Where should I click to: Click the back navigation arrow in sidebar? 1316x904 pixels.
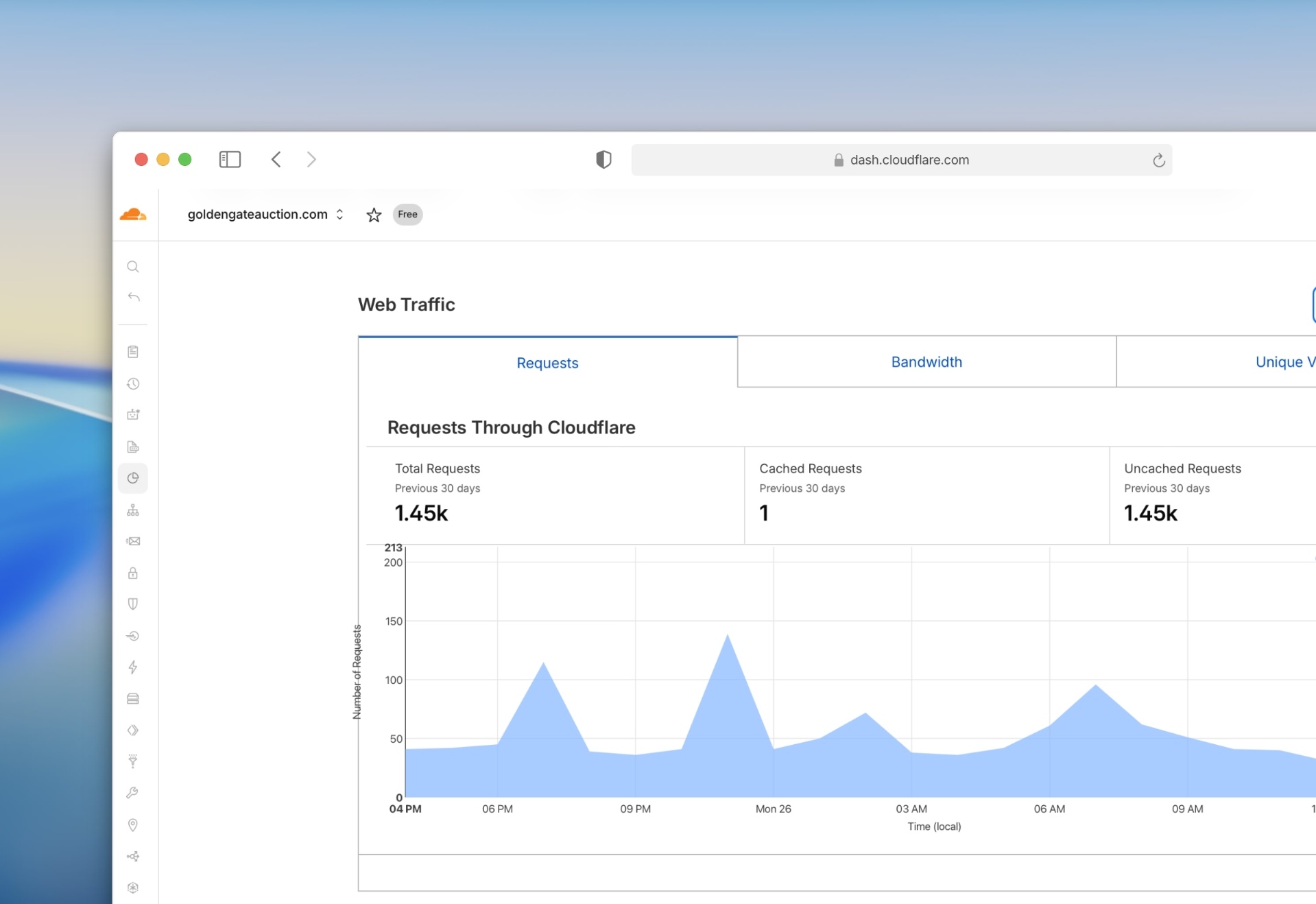133,297
